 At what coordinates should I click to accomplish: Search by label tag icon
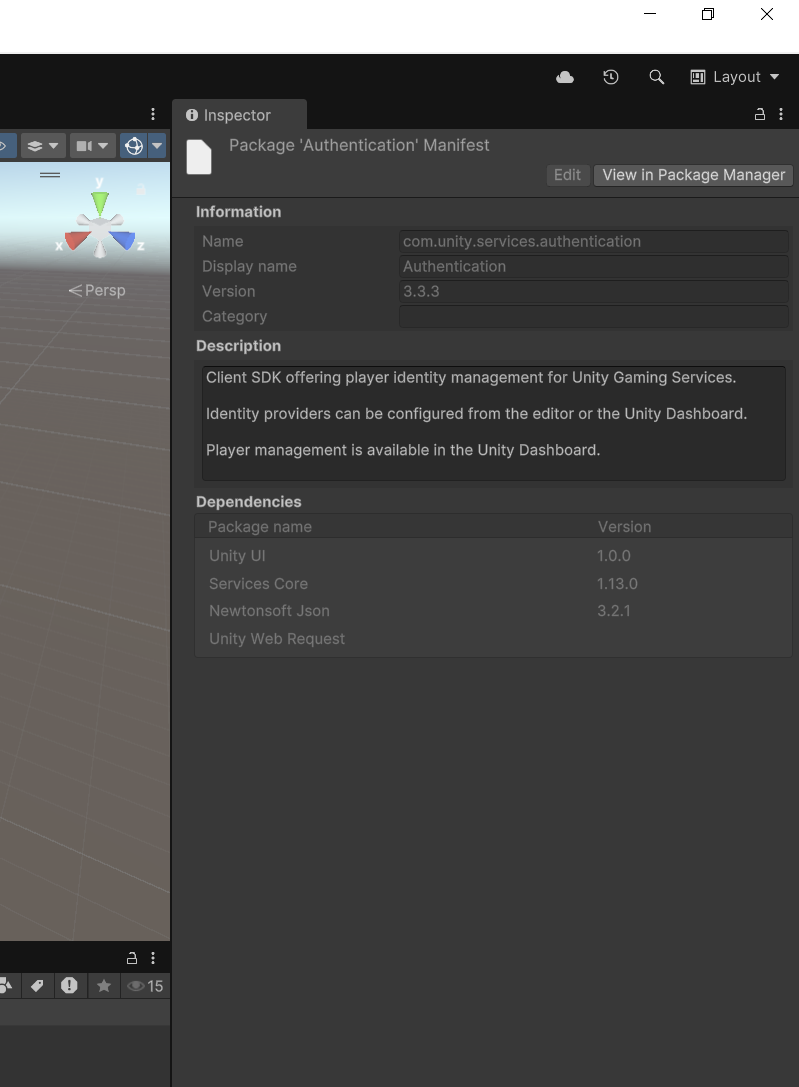(37, 985)
